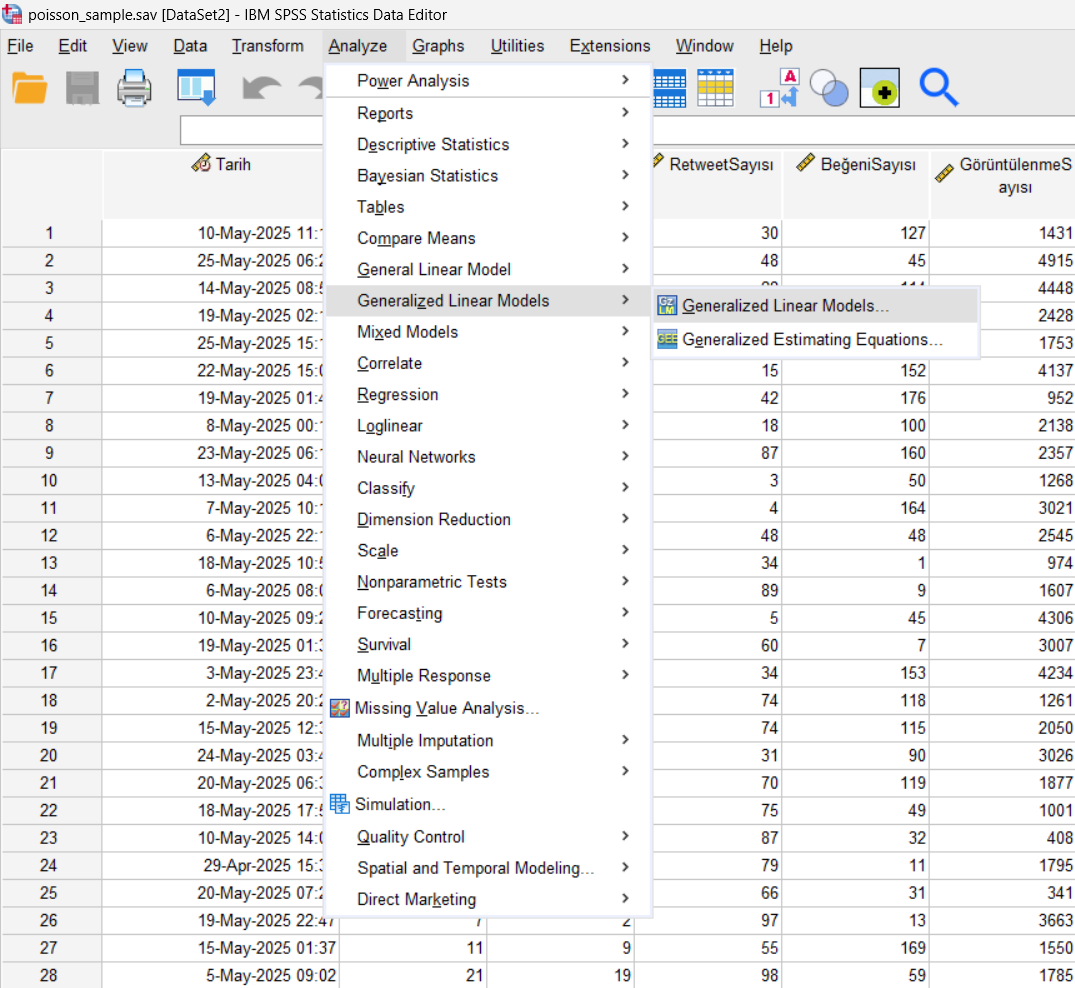Select Generalized Estimating Equations submenu item
Image resolution: width=1075 pixels, height=988 pixels.
pos(812,340)
